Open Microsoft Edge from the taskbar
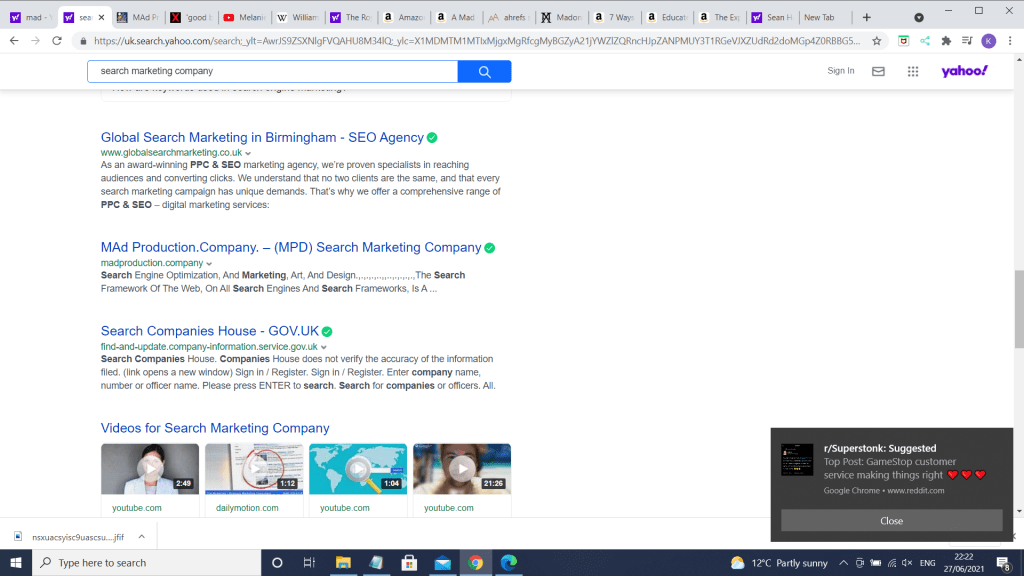Screen dimensions: 1024x576 tap(507, 562)
